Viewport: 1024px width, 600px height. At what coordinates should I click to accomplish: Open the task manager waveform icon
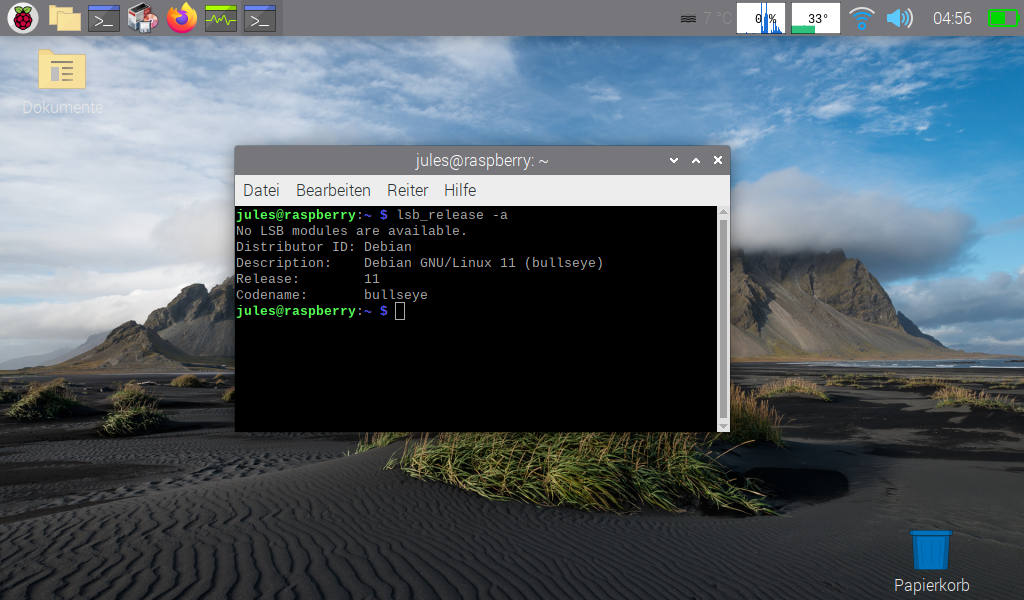(x=221, y=18)
